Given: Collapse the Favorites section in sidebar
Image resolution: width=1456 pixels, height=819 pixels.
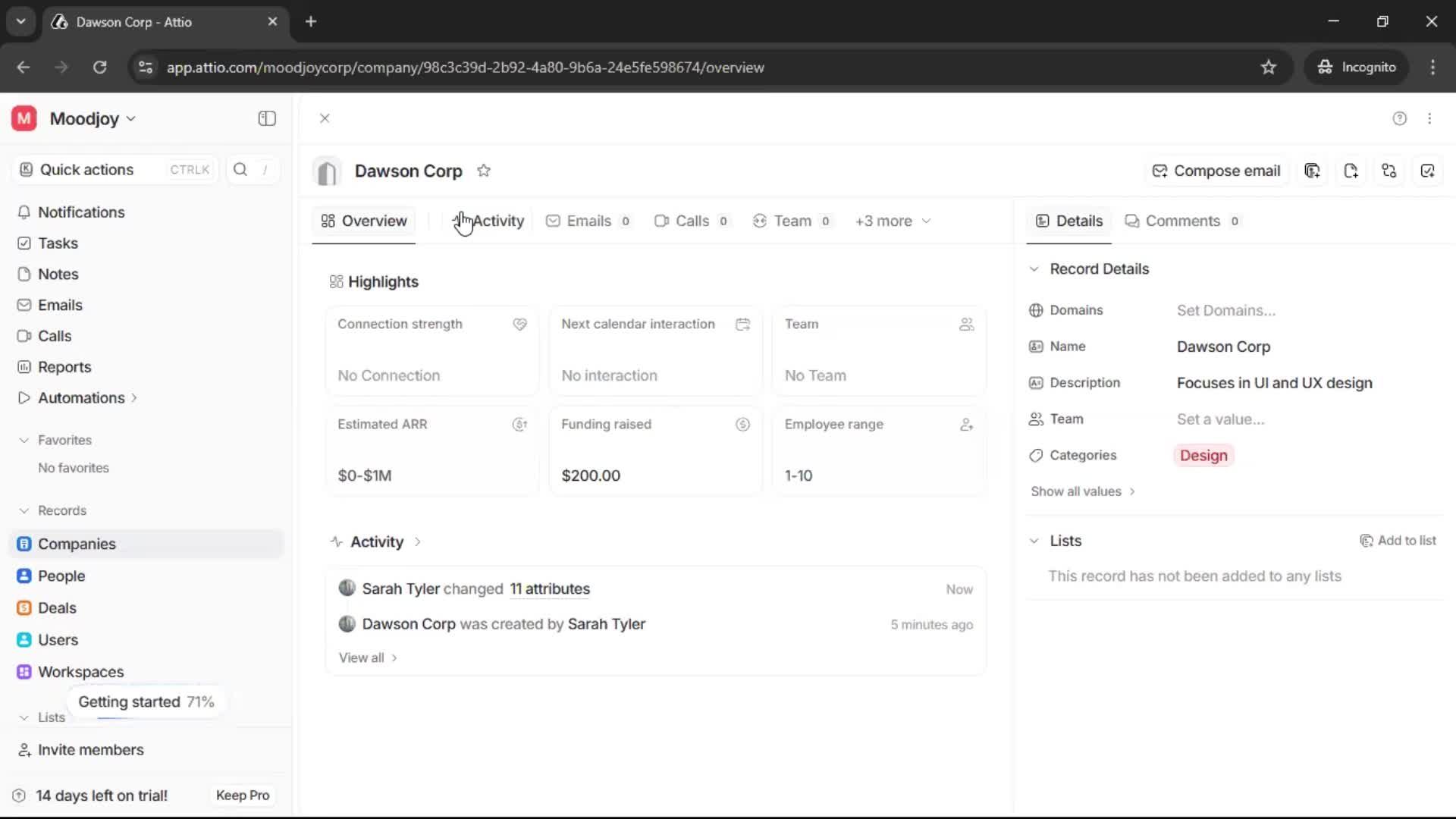Looking at the screenshot, I should click(24, 440).
